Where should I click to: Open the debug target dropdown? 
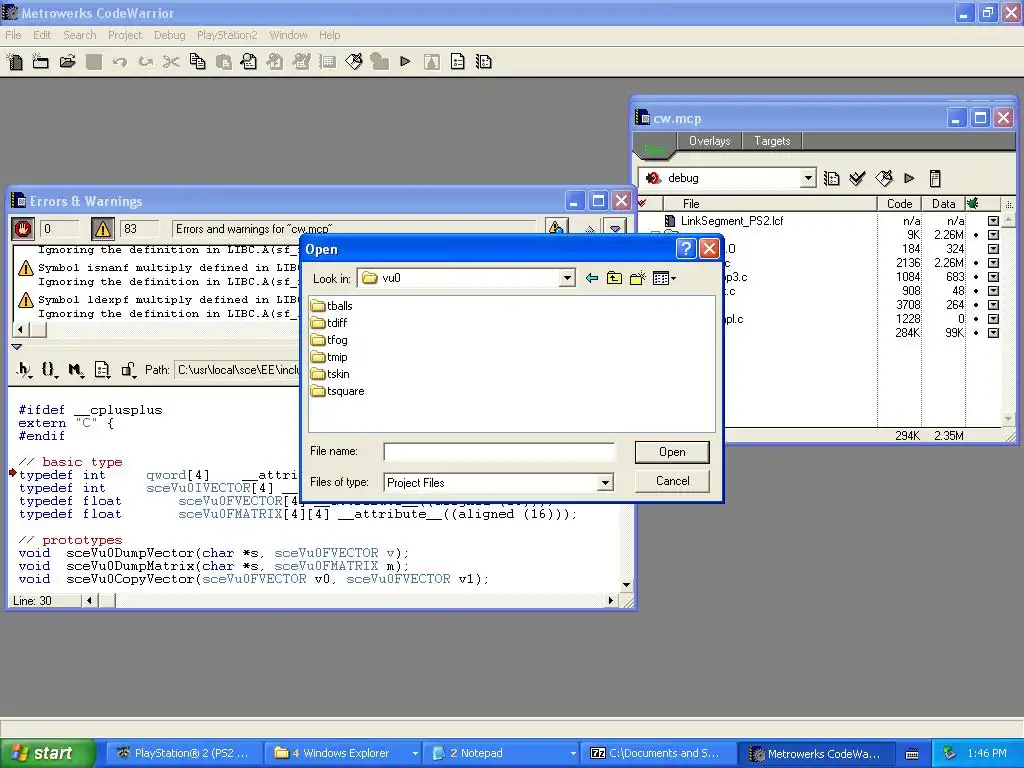coord(808,178)
